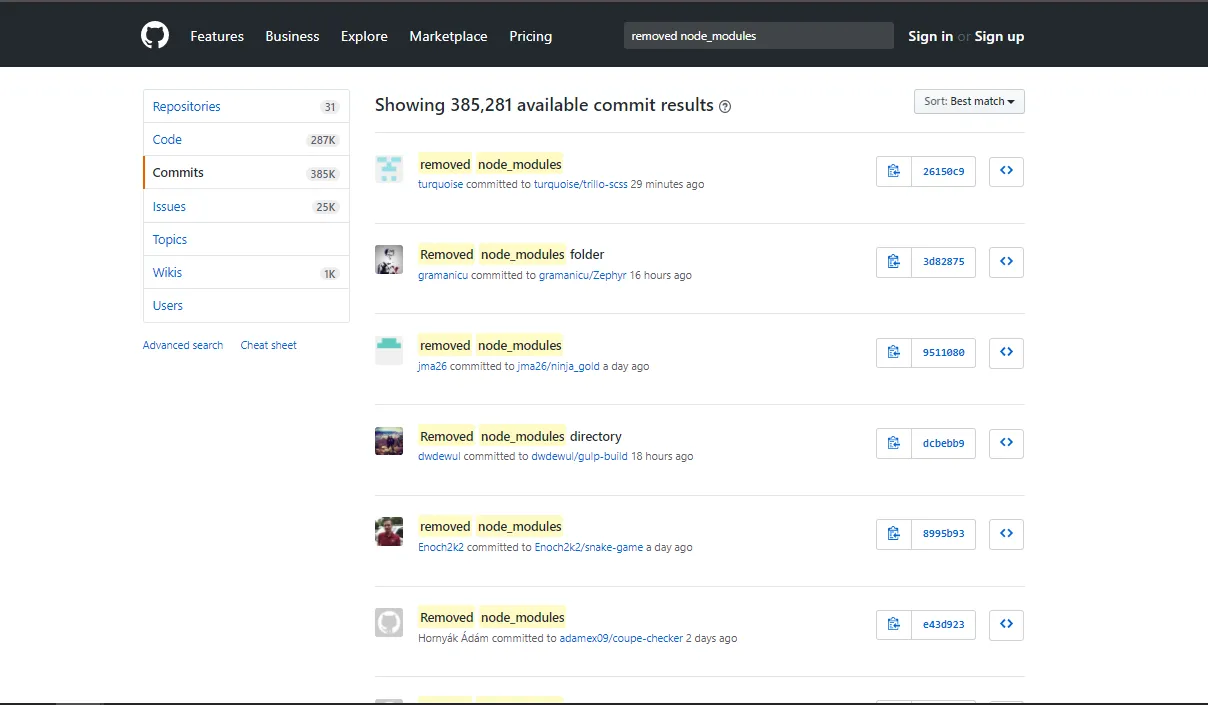Open dwdewul author link
1208x705 pixels.
pyautogui.click(x=439, y=456)
